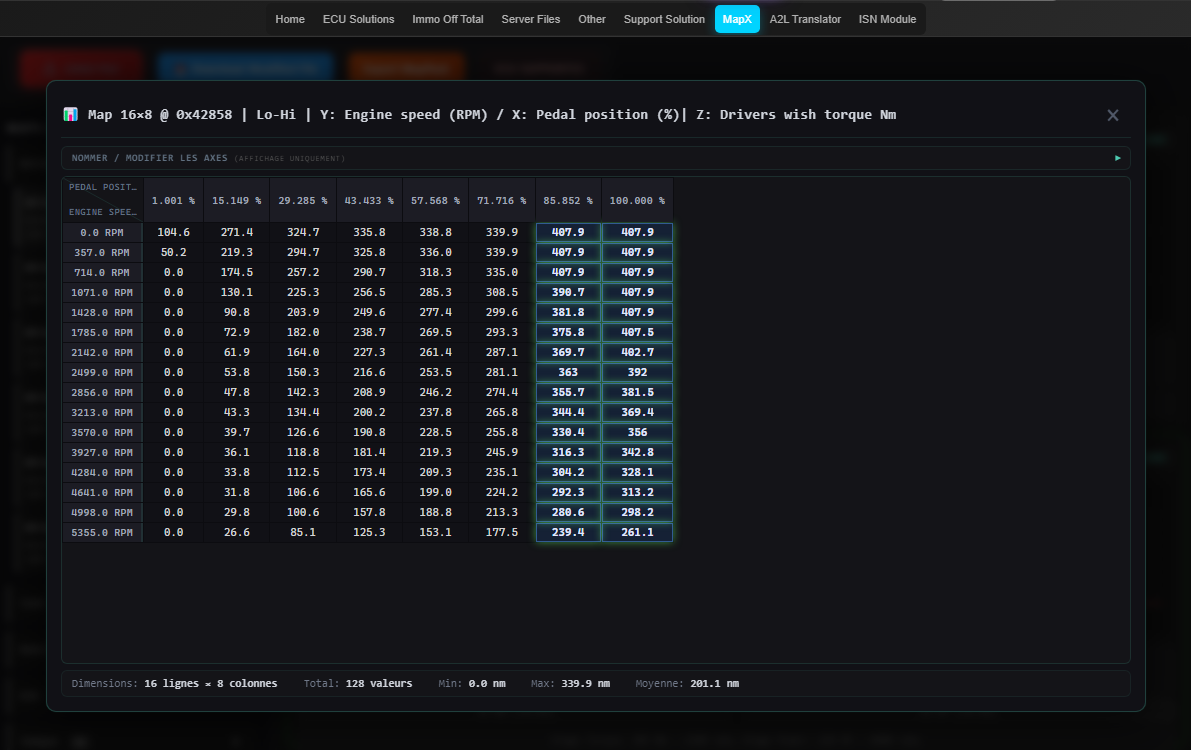
Task: Click highlighted cell 381.8
Action: (x=568, y=312)
